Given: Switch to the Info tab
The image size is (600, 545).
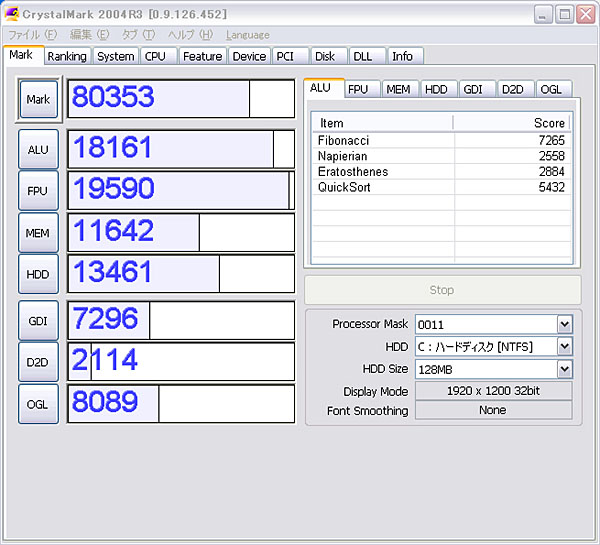Looking at the screenshot, I should [406, 56].
